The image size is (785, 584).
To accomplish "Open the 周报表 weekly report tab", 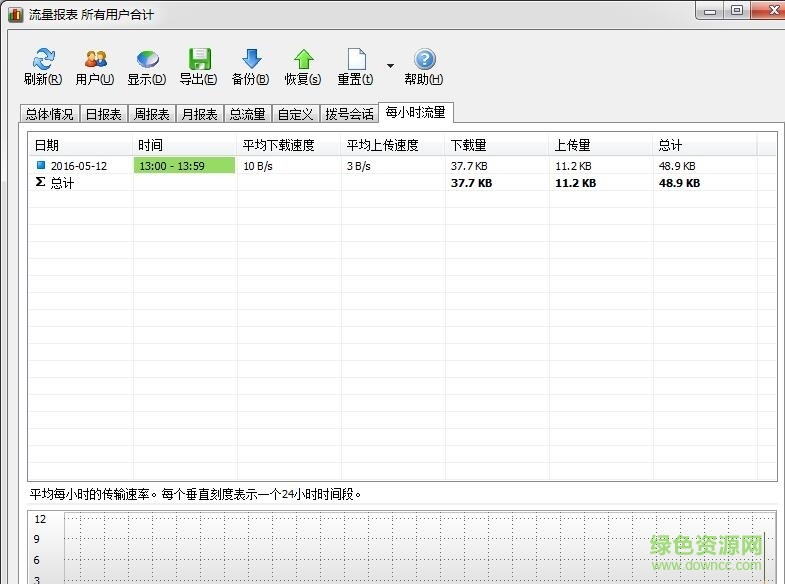I will [152, 114].
